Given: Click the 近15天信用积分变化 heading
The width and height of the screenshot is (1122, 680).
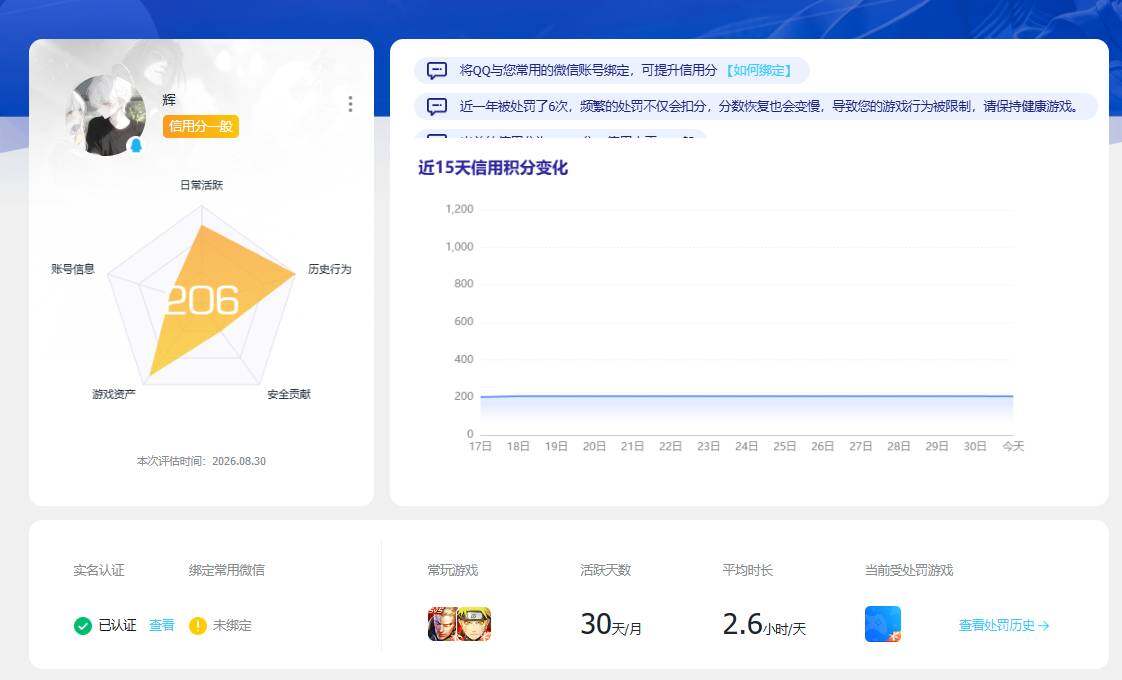Looking at the screenshot, I should tap(493, 168).
